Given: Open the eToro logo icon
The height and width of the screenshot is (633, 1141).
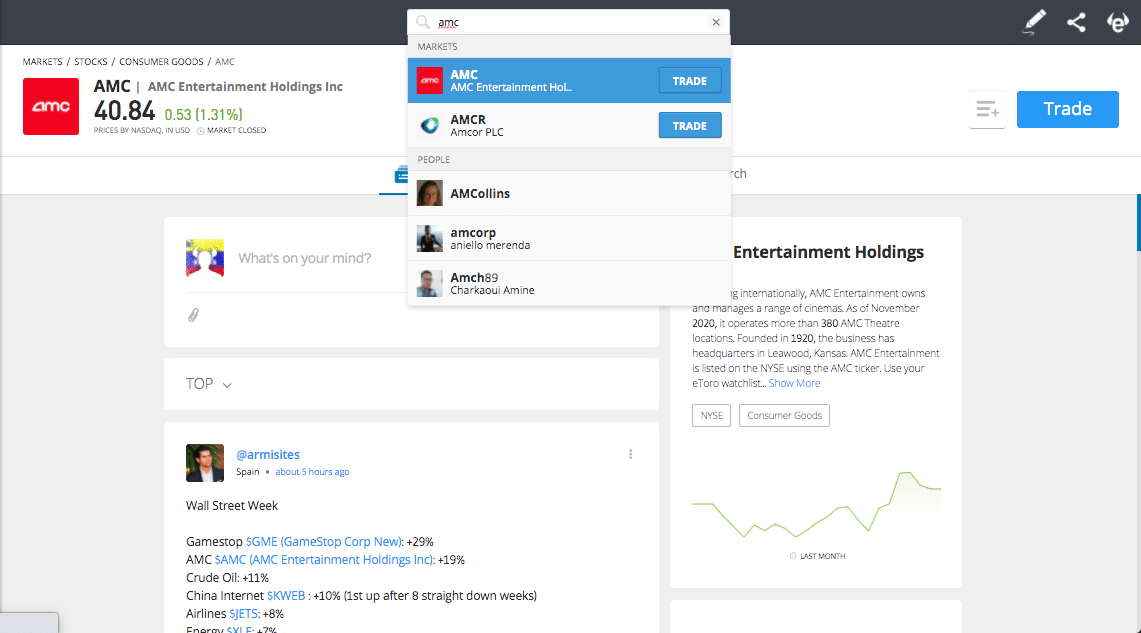Looking at the screenshot, I should (1117, 23).
